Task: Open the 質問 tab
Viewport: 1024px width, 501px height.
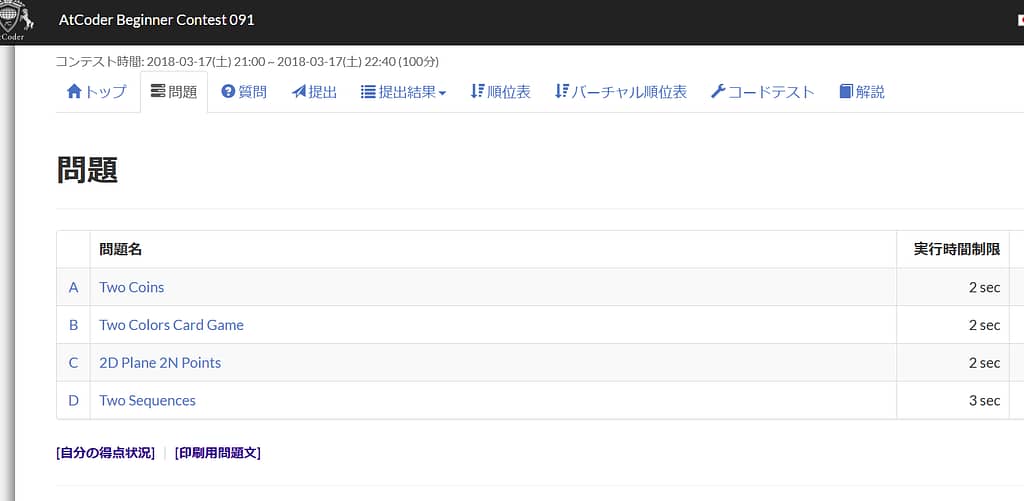Action: 244,91
